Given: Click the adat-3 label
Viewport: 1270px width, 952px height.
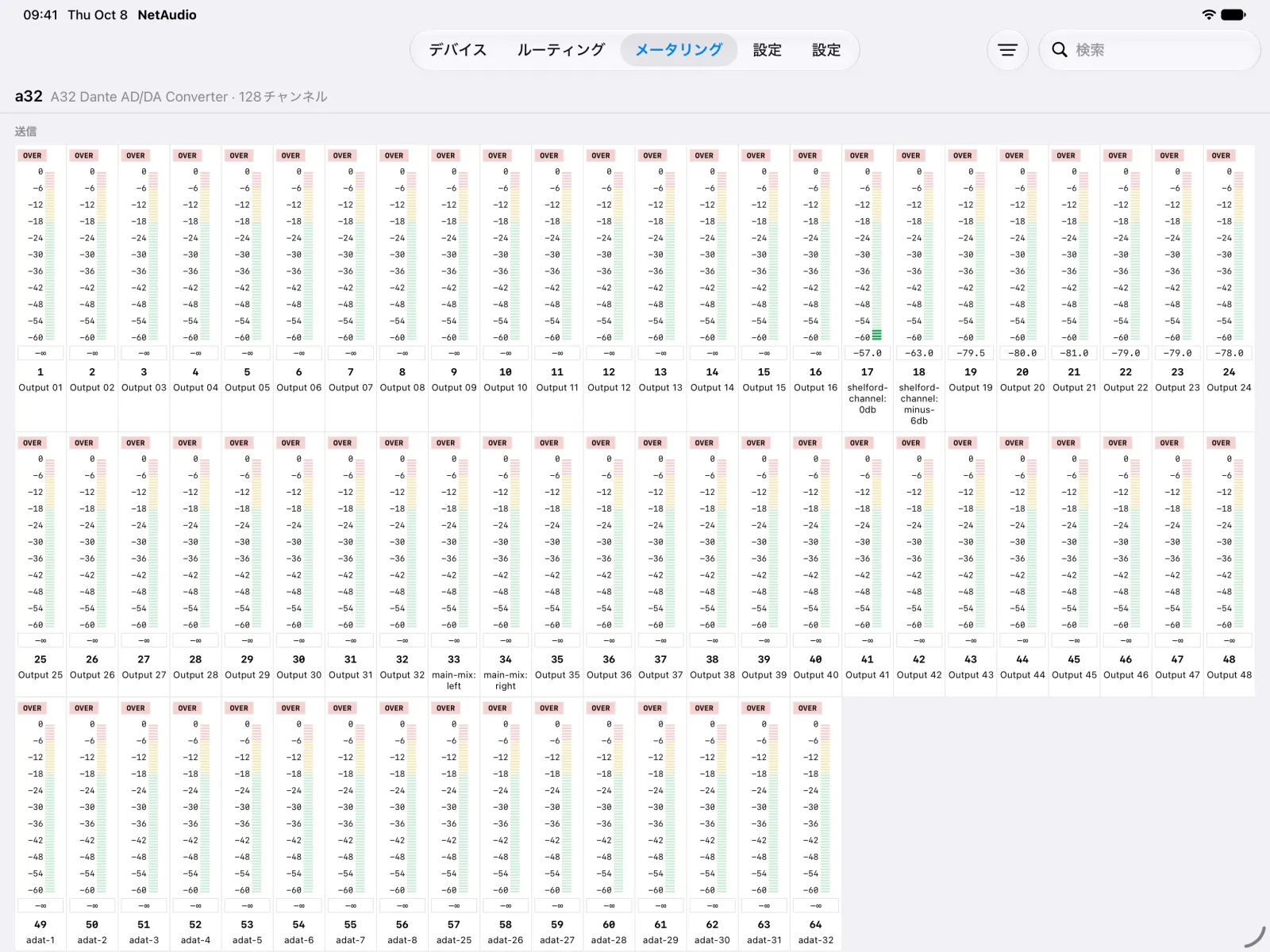Looking at the screenshot, I should pyautogui.click(x=144, y=940).
